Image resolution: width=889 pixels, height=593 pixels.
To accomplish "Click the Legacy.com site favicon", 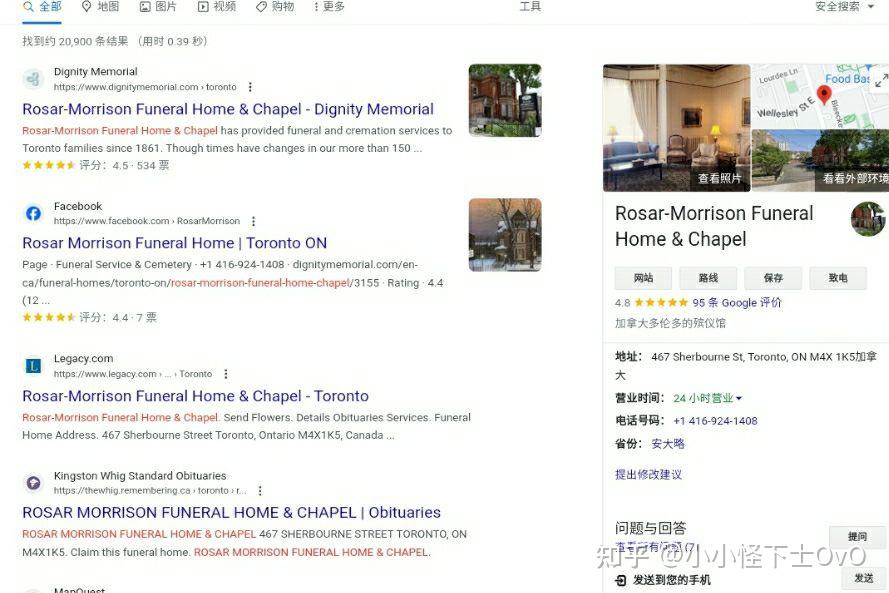I will point(33,366).
